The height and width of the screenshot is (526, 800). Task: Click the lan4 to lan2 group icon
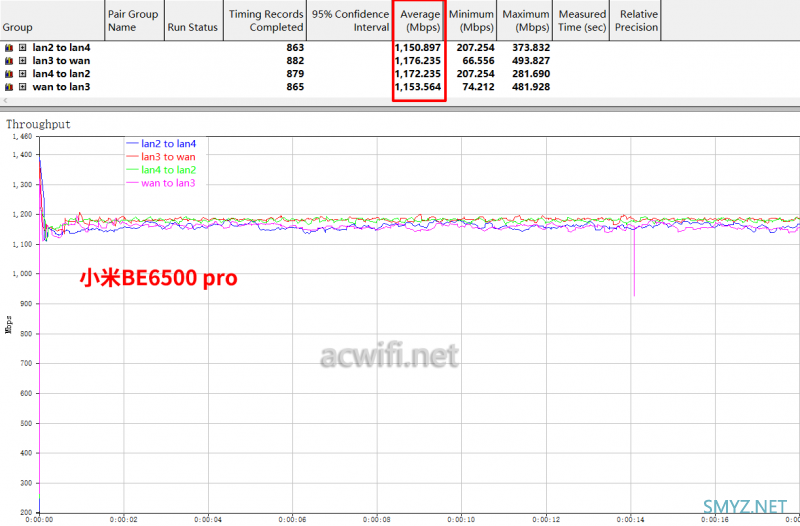click(x=9, y=74)
